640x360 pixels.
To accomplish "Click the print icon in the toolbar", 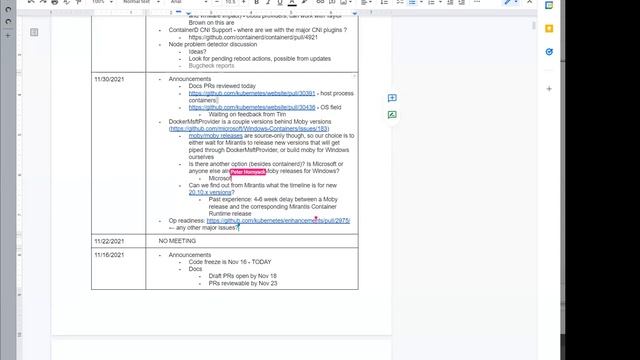I will click(x=54, y=2).
